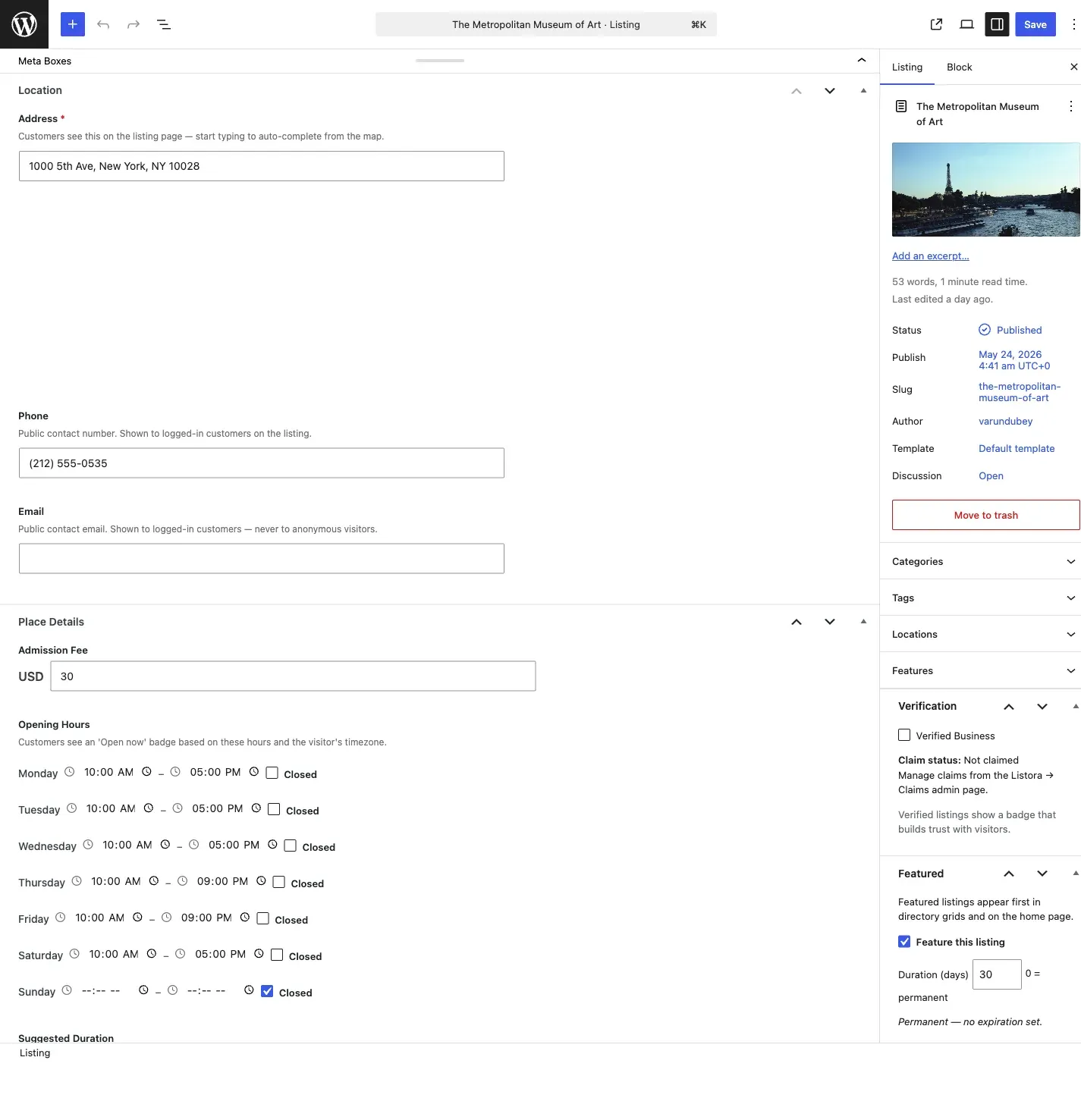This screenshot has width=1081, height=1120.
Task: Click the Monday opening time clock icon
Action: click(146, 772)
